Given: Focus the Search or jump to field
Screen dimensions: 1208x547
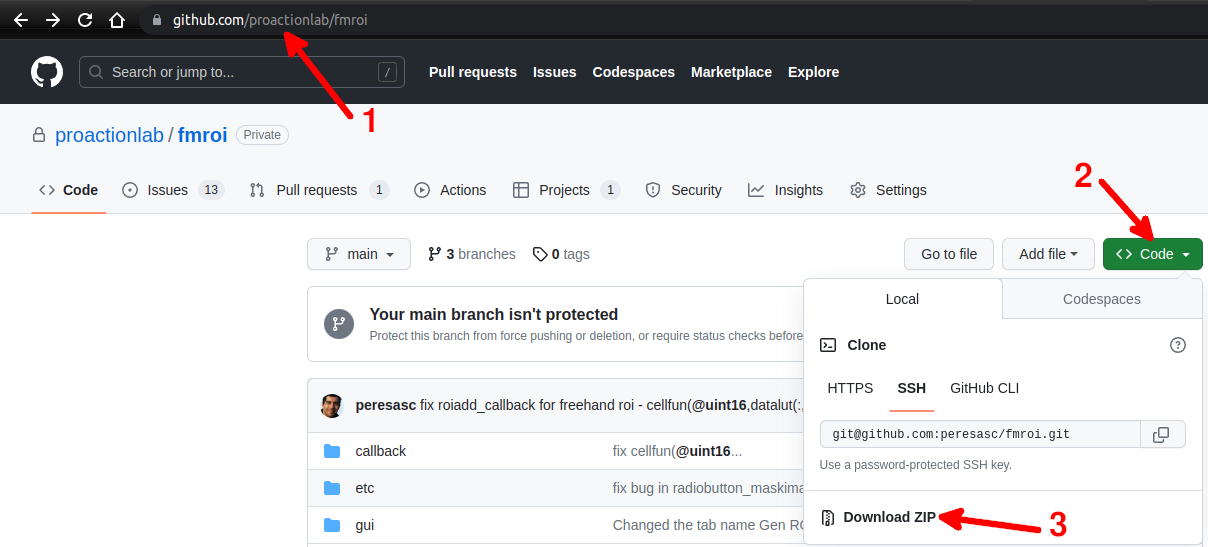Looking at the screenshot, I should tap(240, 72).
